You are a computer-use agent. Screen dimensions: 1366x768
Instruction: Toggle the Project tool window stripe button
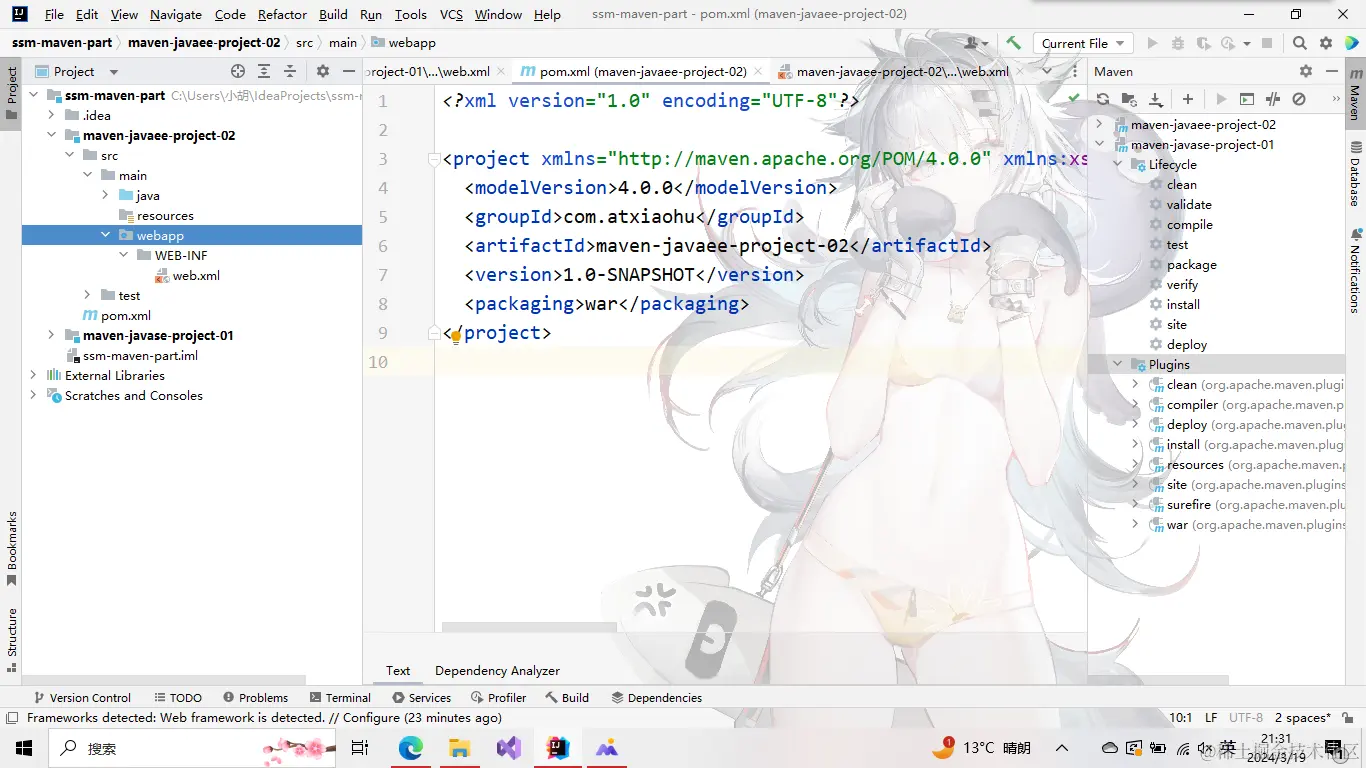pos(11,93)
